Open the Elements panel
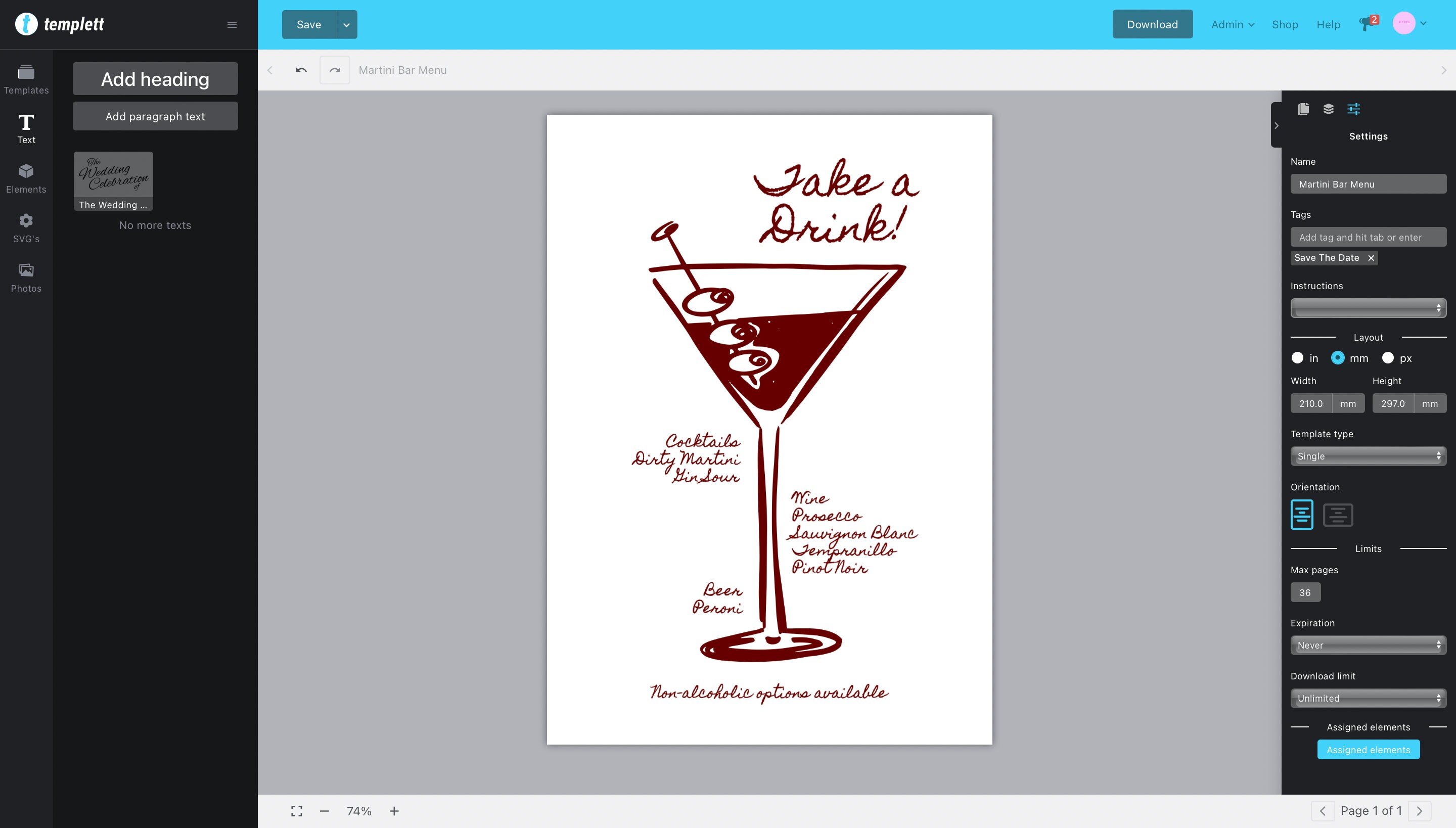Screen dimensions: 1456x828 26,177
